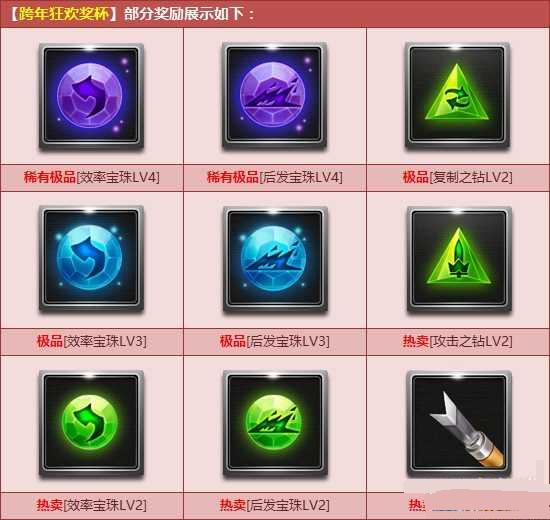Open the 稀有极品[后发宝珠LV4] label

click(275, 177)
